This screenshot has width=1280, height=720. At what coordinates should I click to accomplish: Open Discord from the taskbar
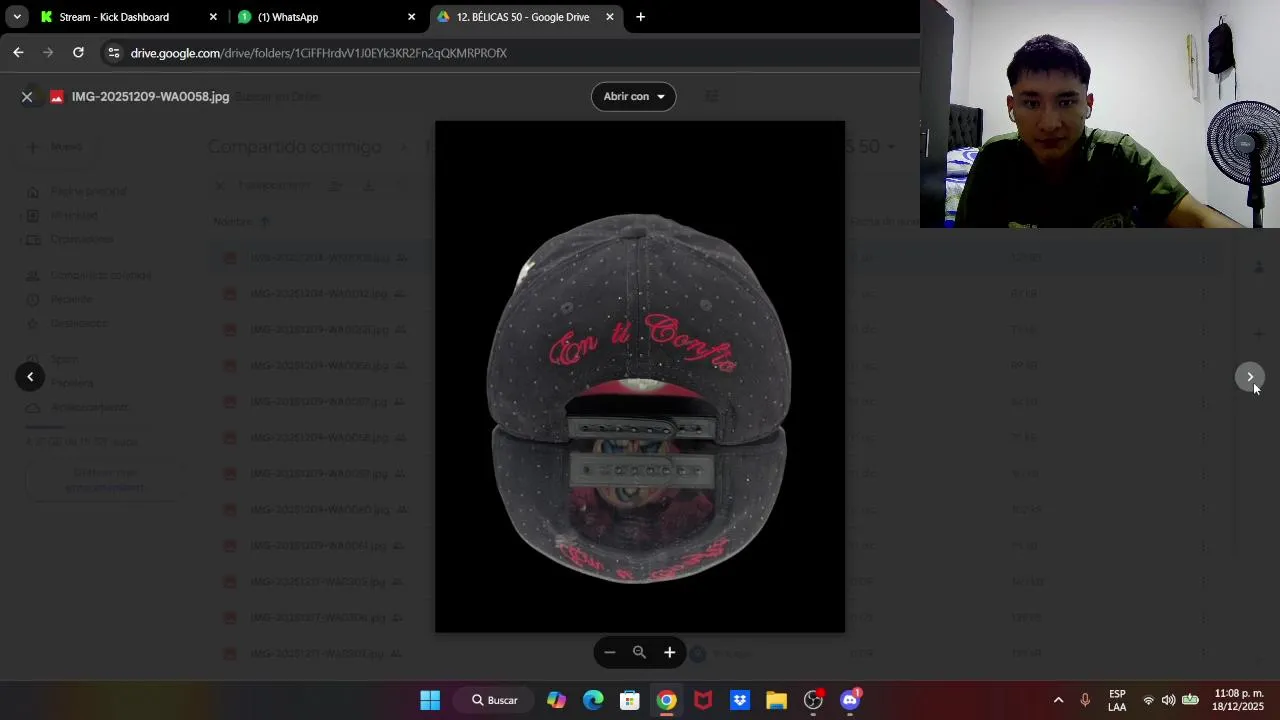(x=850, y=700)
